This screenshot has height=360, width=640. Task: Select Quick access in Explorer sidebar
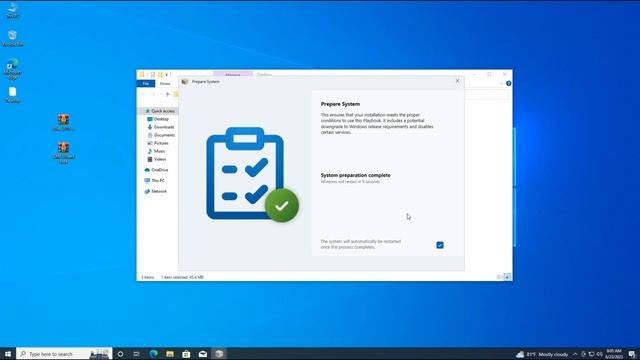pyautogui.click(x=160, y=111)
